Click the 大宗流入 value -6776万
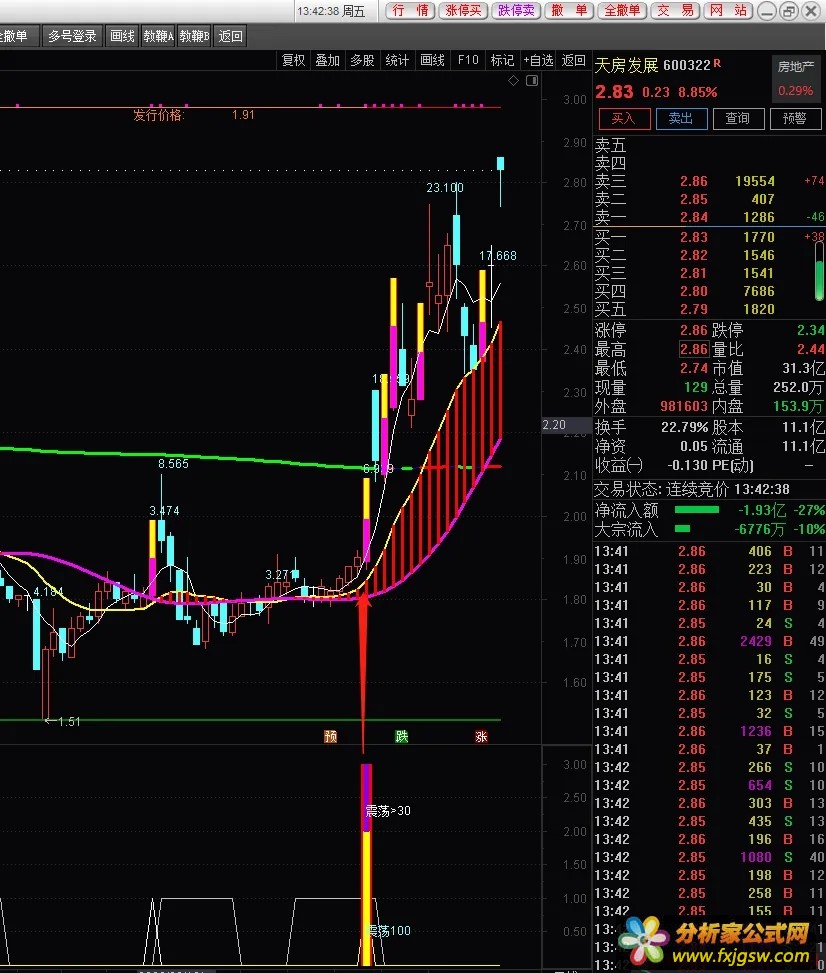826x973 pixels. coord(760,529)
